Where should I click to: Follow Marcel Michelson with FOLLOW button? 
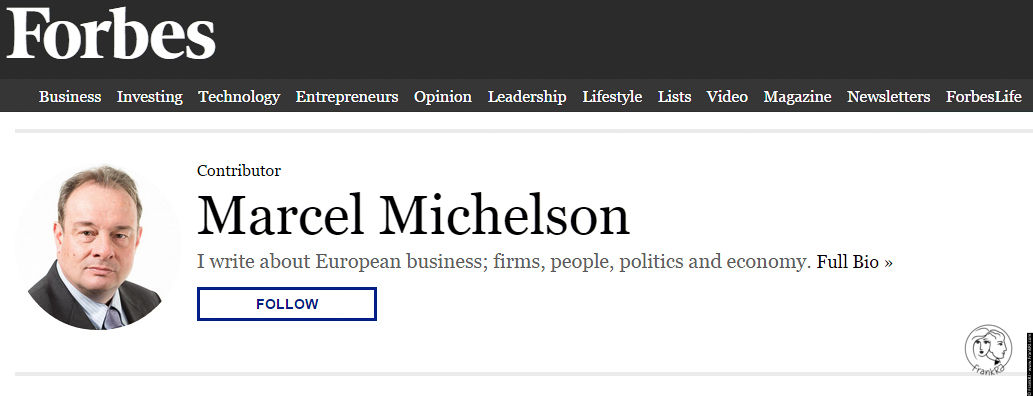287,304
